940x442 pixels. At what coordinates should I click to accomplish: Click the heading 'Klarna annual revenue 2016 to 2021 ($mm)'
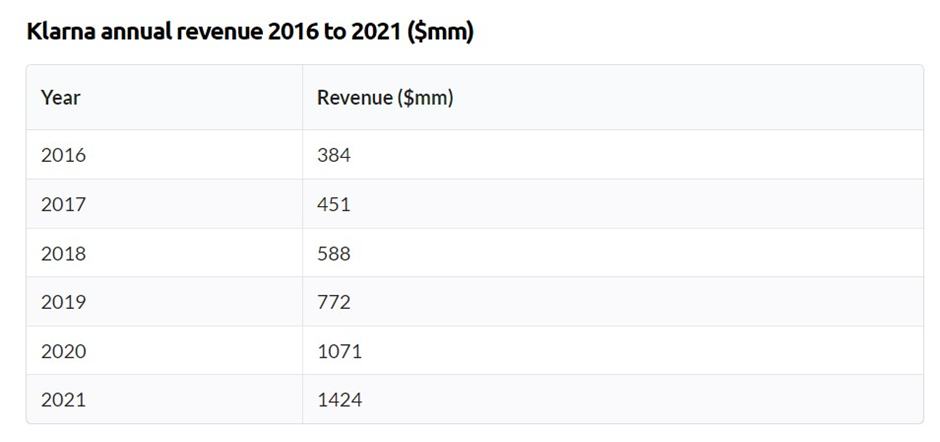coord(250,32)
